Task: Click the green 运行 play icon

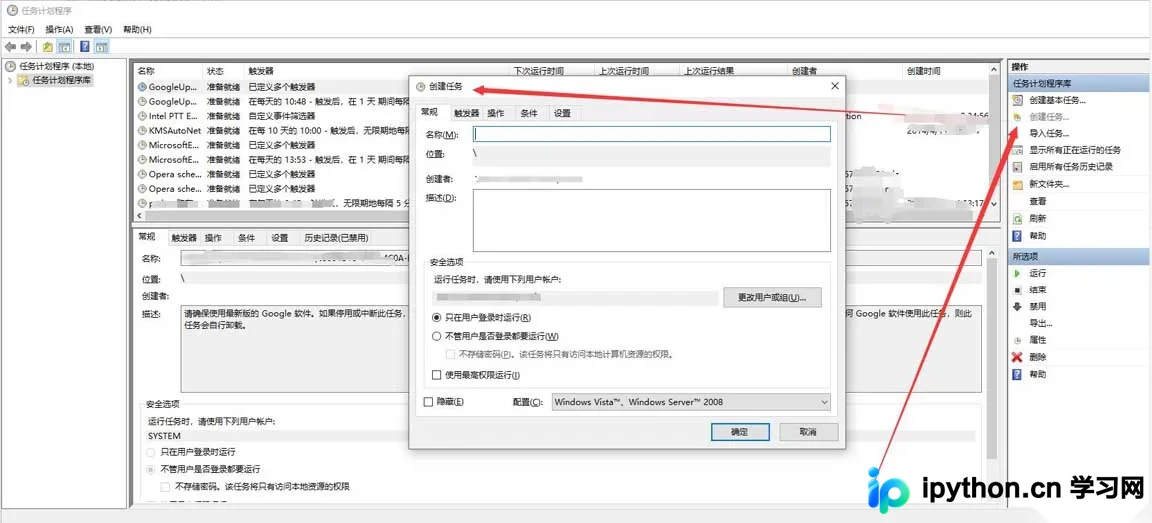Action: click(x=1018, y=273)
